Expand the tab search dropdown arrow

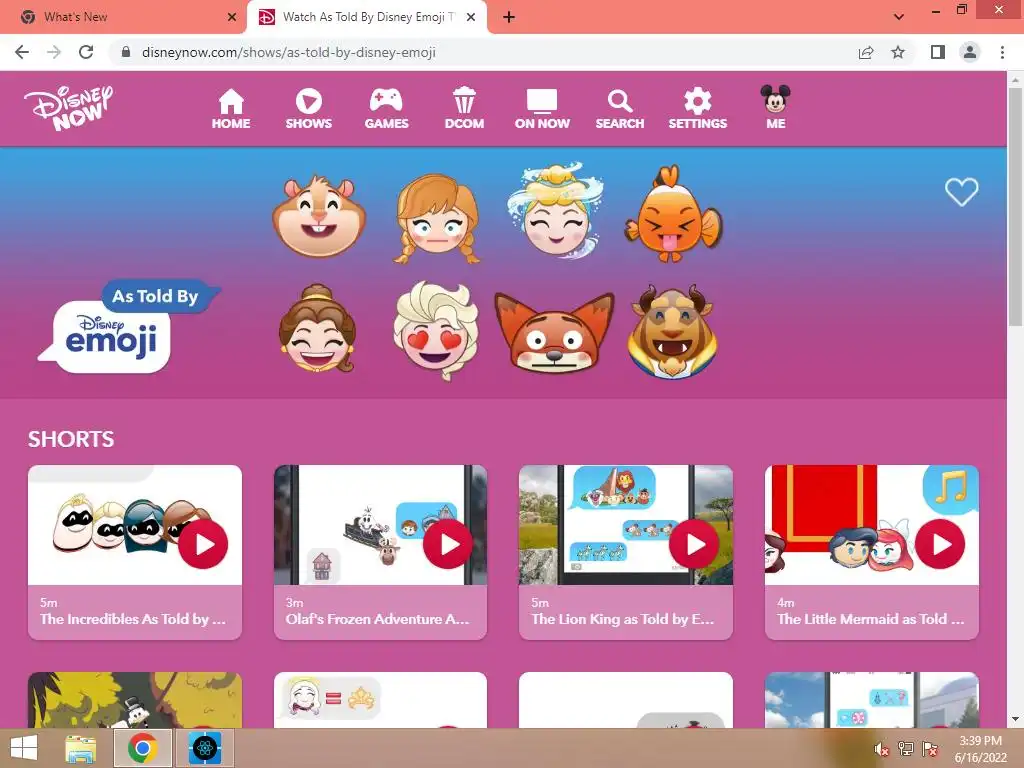click(x=899, y=17)
